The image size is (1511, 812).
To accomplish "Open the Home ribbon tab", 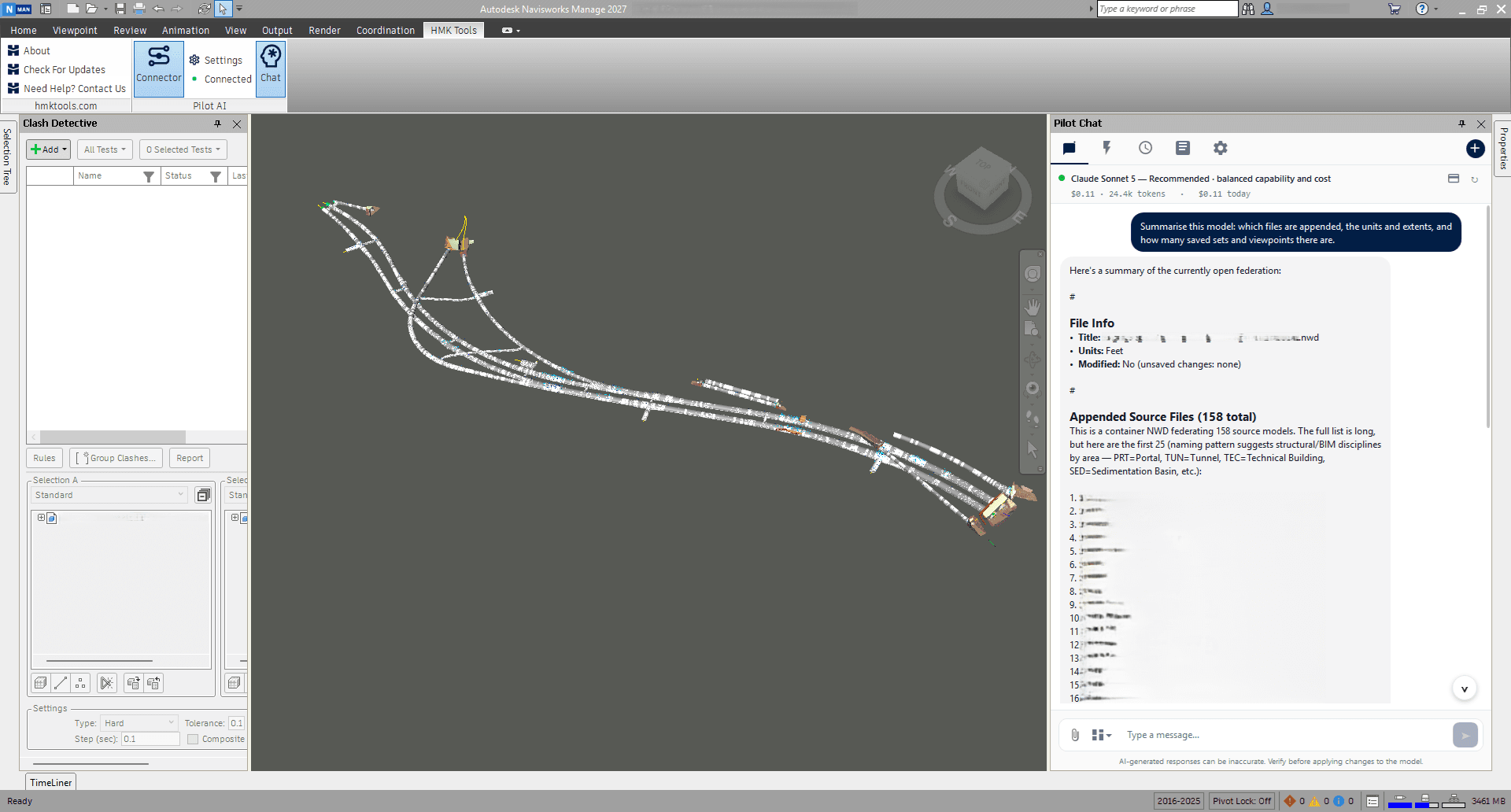I will coord(24,30).
